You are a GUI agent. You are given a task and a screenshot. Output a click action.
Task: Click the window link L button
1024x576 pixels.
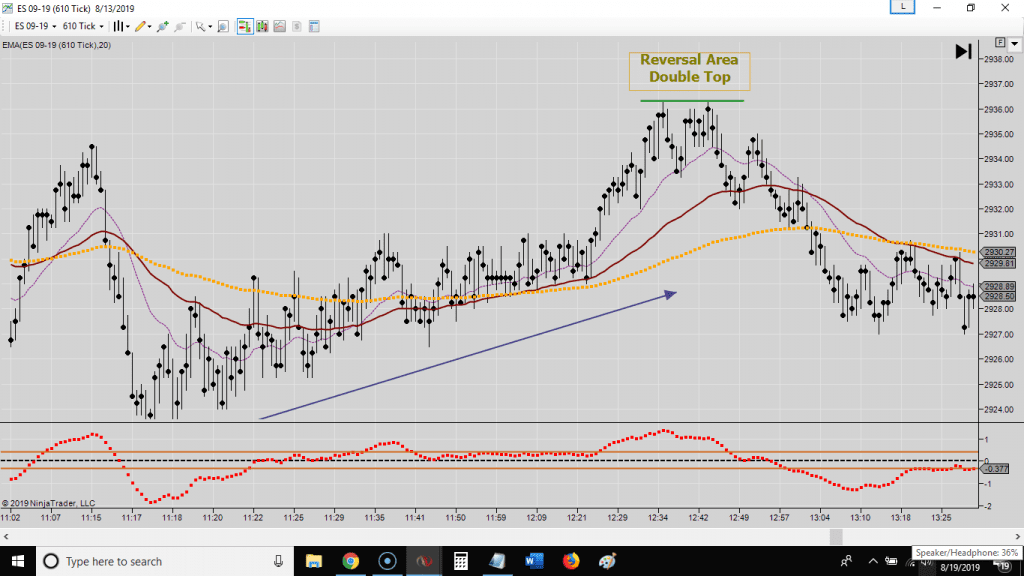[903, 7]
